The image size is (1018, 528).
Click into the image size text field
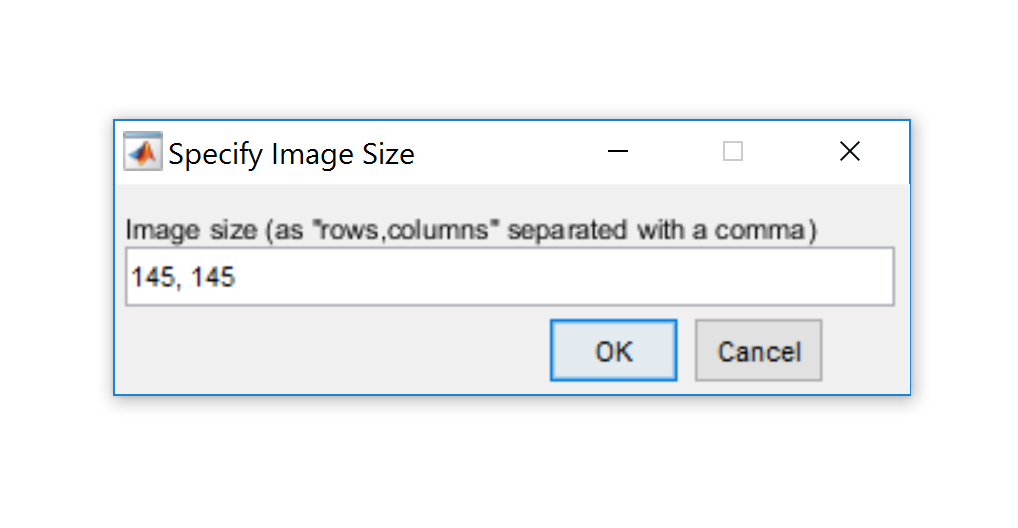pyautogui.click(x=510, y=277)
